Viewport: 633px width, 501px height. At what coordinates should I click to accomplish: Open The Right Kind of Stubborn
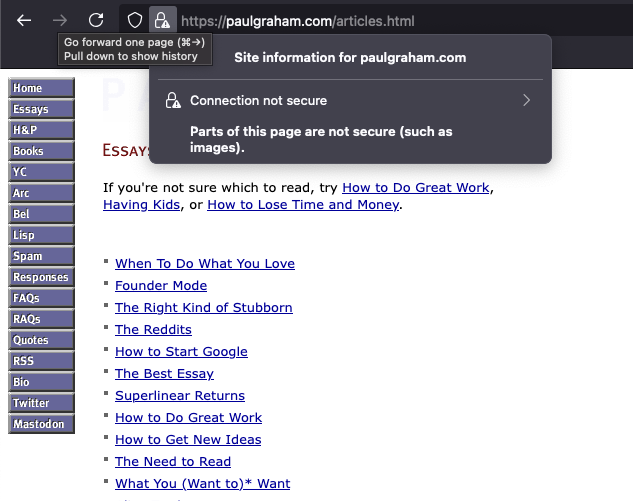[x=203, y=308]
